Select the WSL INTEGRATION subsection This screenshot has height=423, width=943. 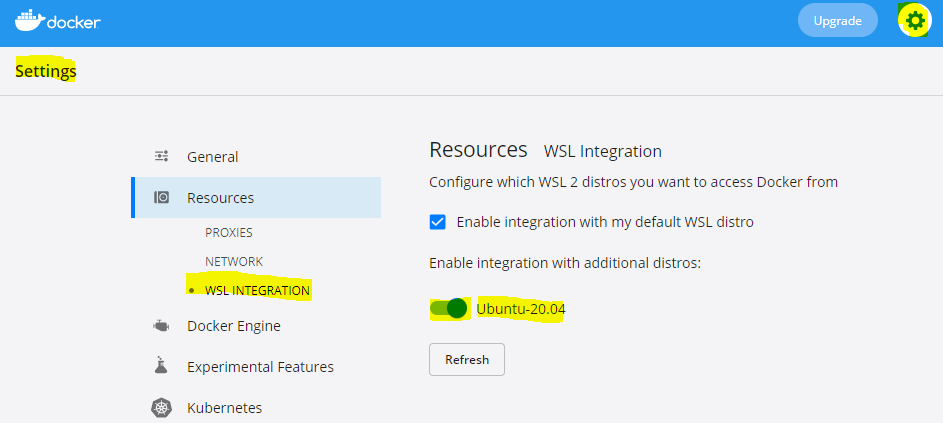[257, 290]
